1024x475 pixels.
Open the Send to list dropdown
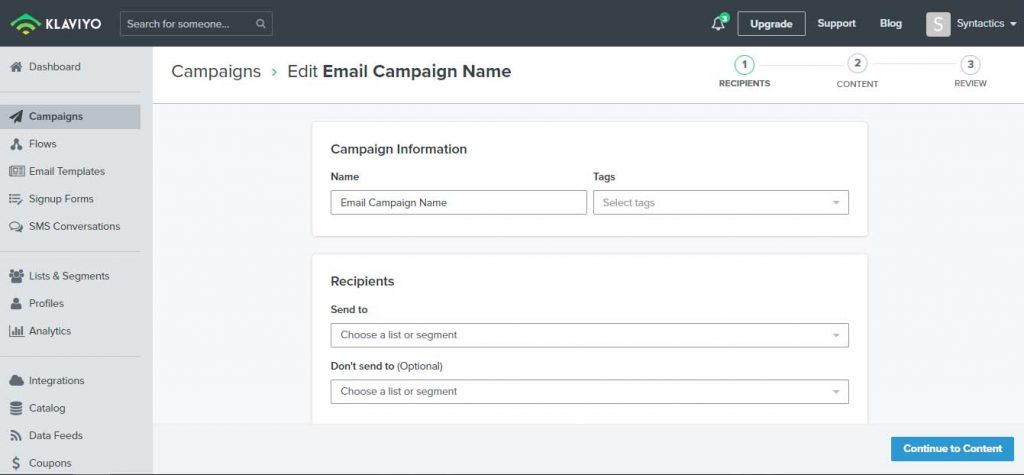coord(589,335)
